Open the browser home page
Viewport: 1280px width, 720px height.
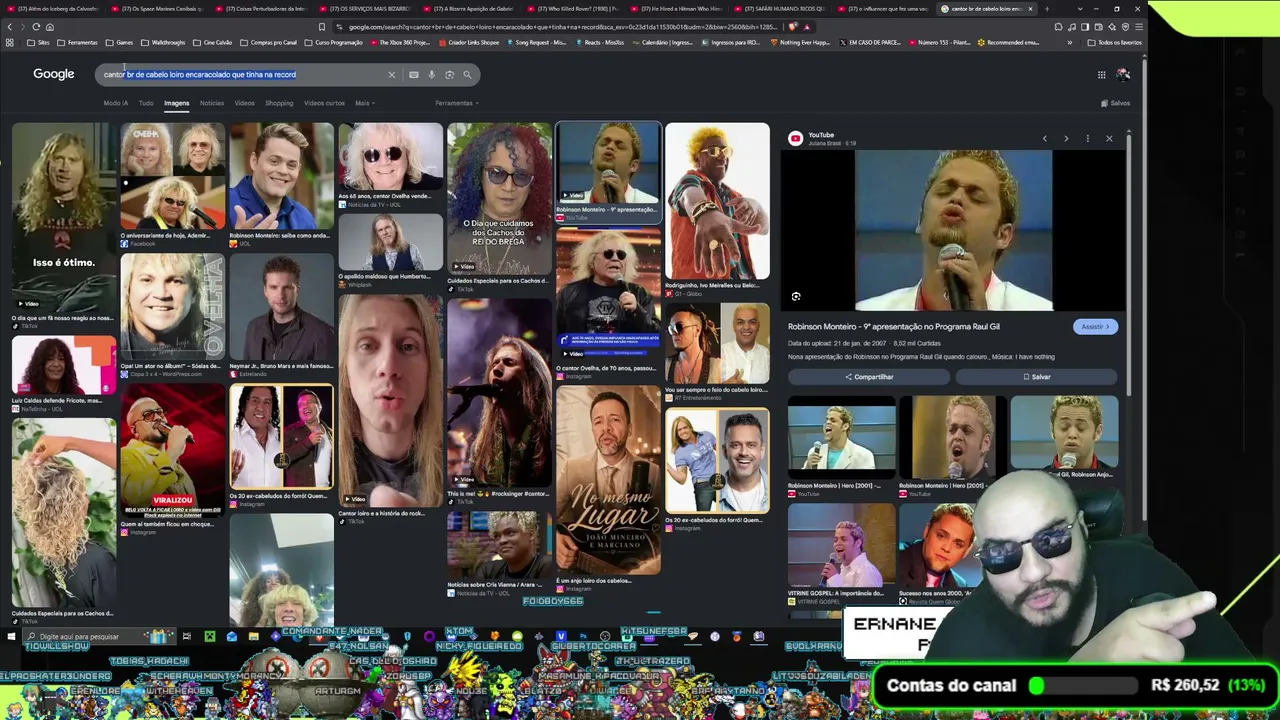[50, 27]
